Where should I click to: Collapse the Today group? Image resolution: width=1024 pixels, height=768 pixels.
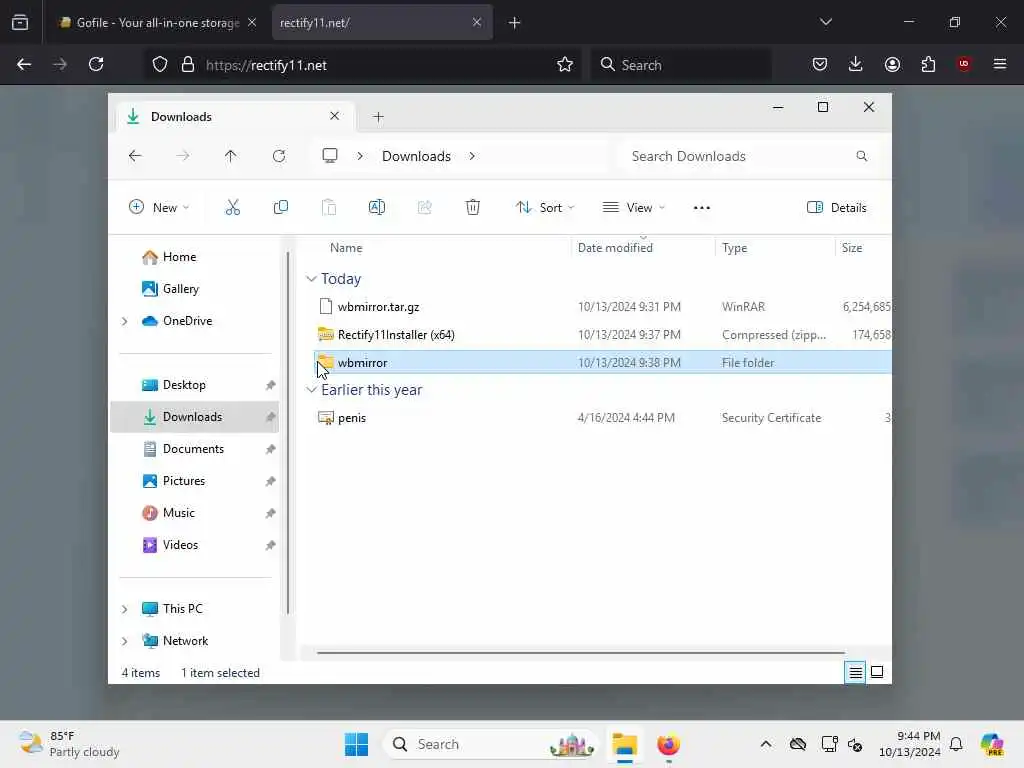coord(312,279)
